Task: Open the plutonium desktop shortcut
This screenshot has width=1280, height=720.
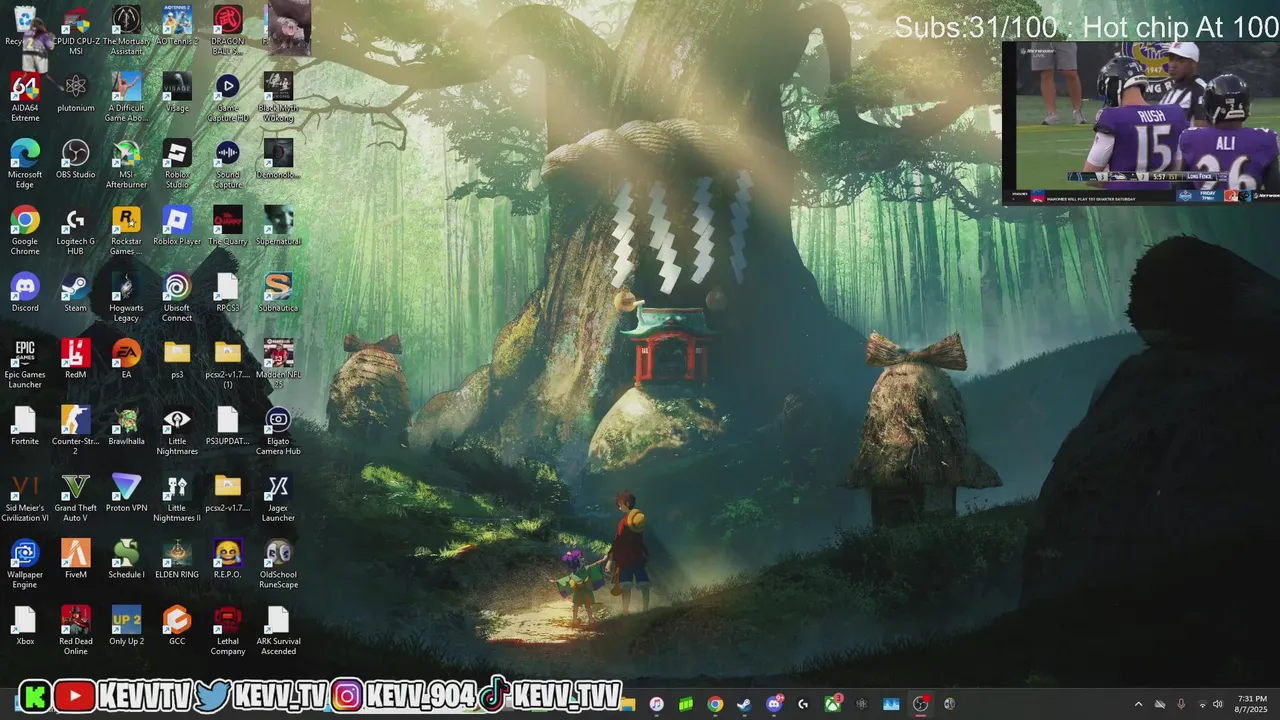Action: click(x=75, y=92)
